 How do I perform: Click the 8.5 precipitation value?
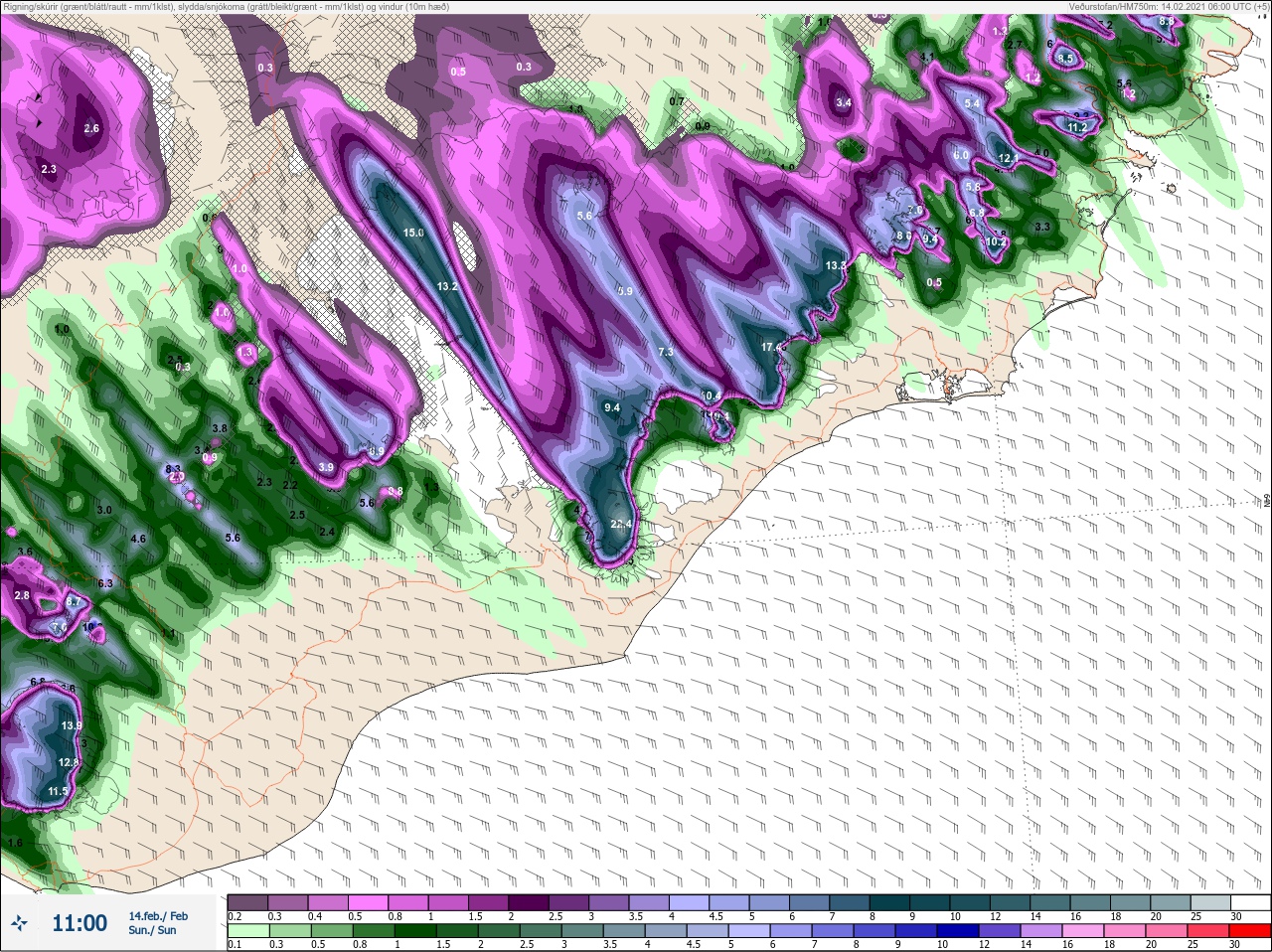pos(1066,59)
